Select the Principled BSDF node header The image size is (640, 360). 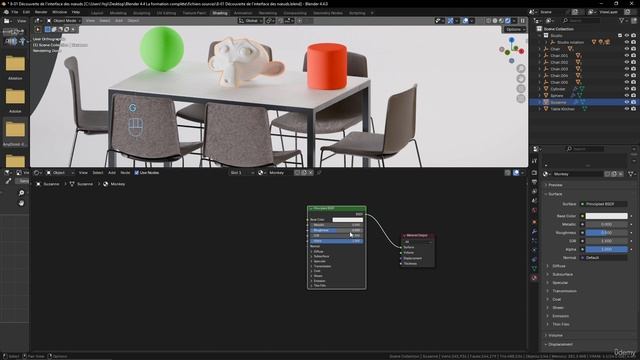point(337,209)
